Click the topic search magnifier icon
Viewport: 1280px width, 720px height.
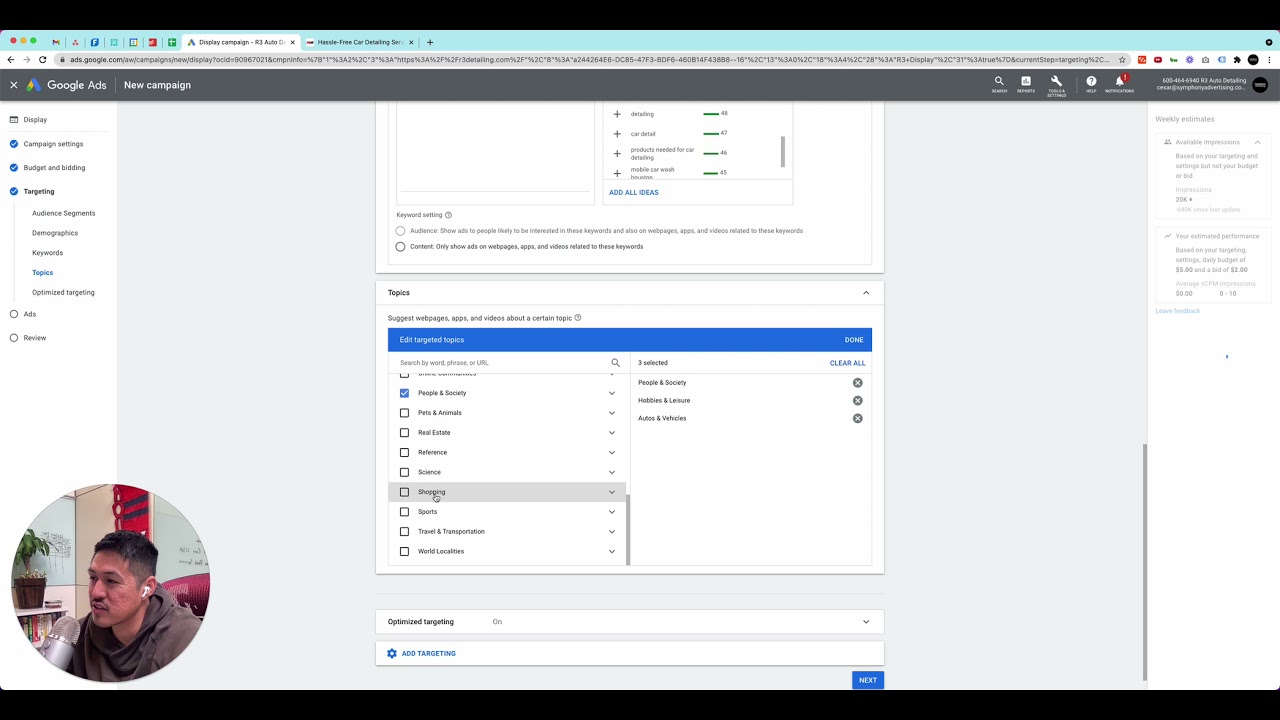point(615,363)
